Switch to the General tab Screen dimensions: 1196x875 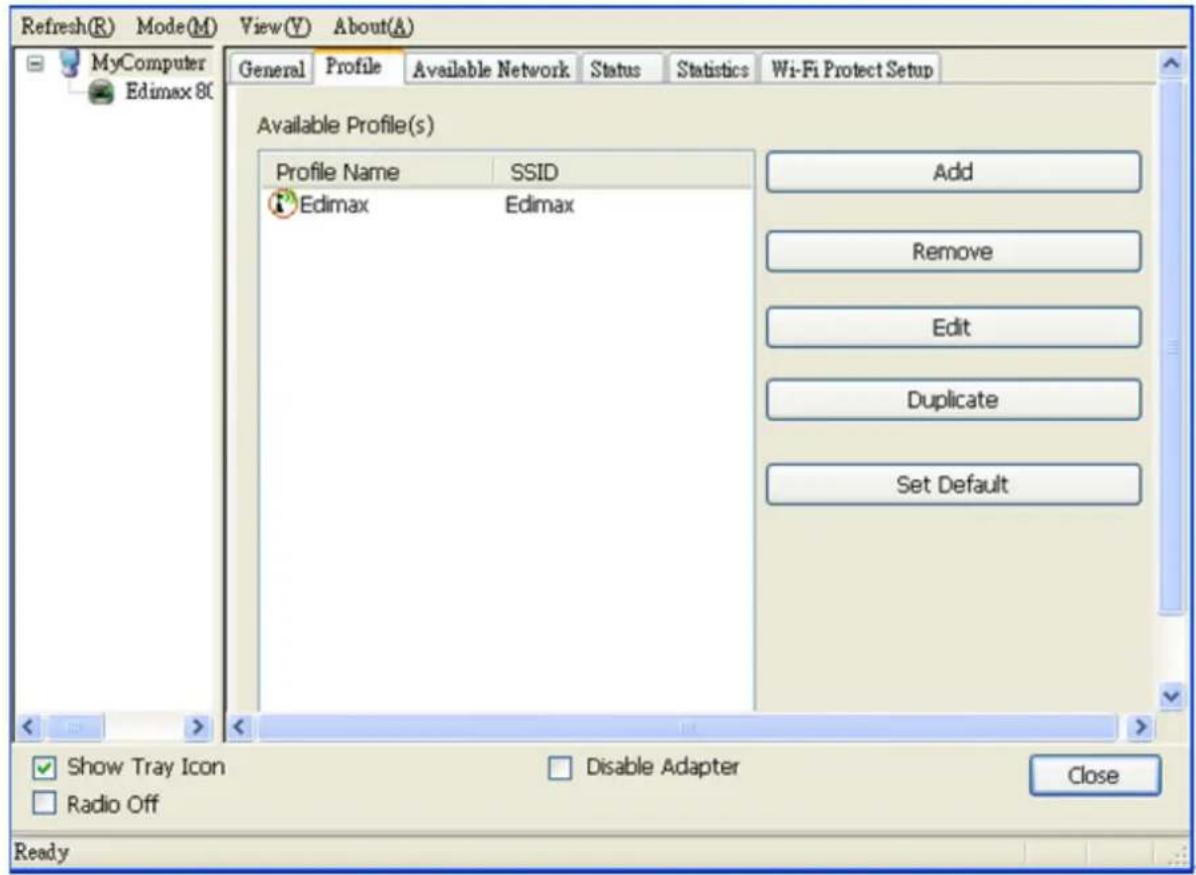click(271, 69)
